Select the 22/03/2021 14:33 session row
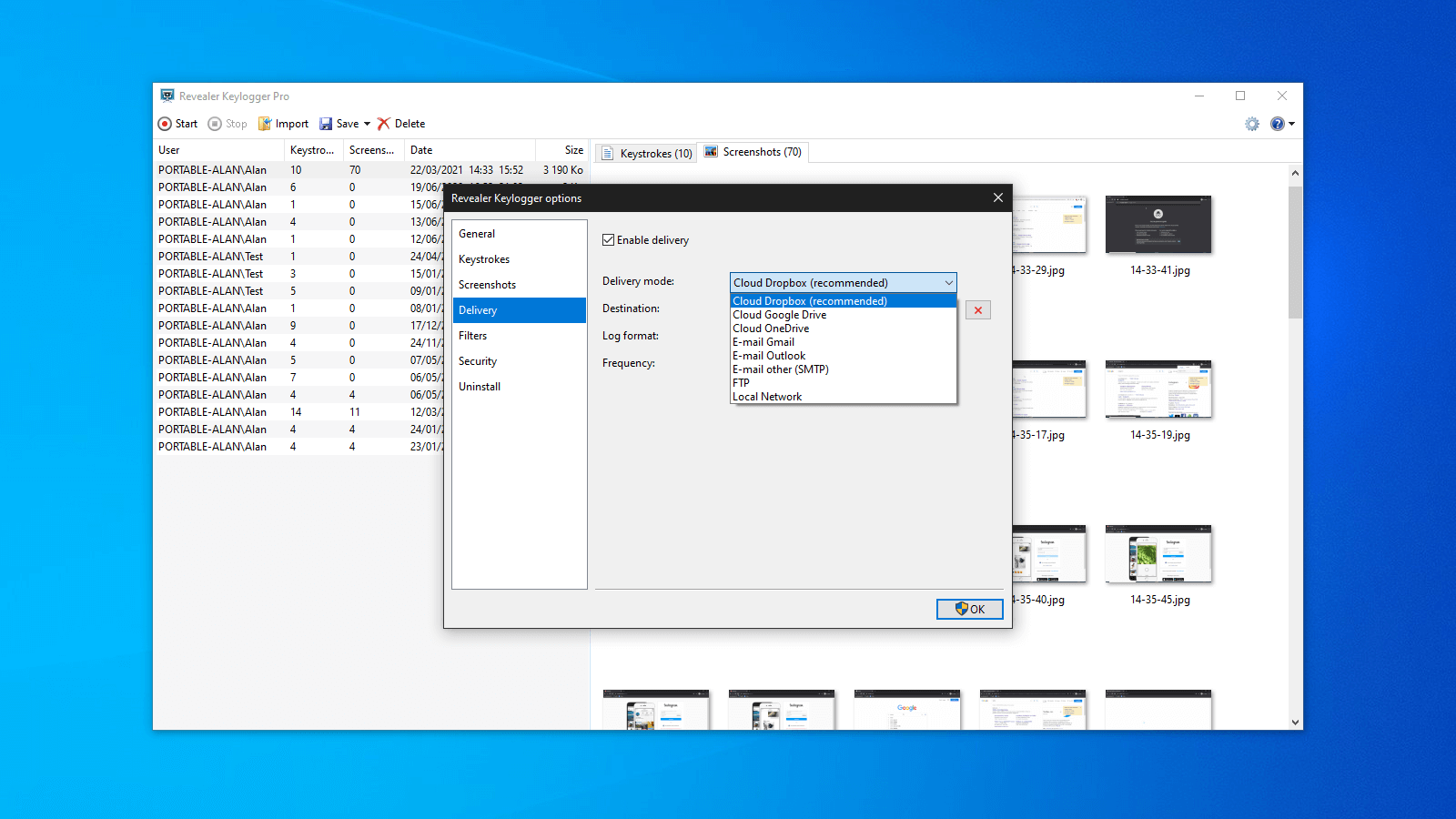This screenshot has height=819, width=1456. pyautogui.click(x=371, y=170)
